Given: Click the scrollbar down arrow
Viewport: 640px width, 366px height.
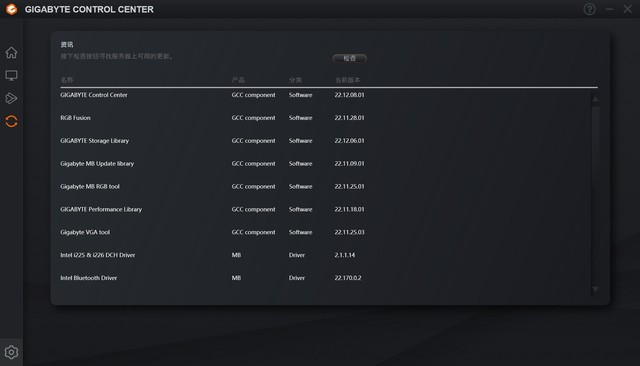Looking at the screenshot, I should click(x=595, y=289).
